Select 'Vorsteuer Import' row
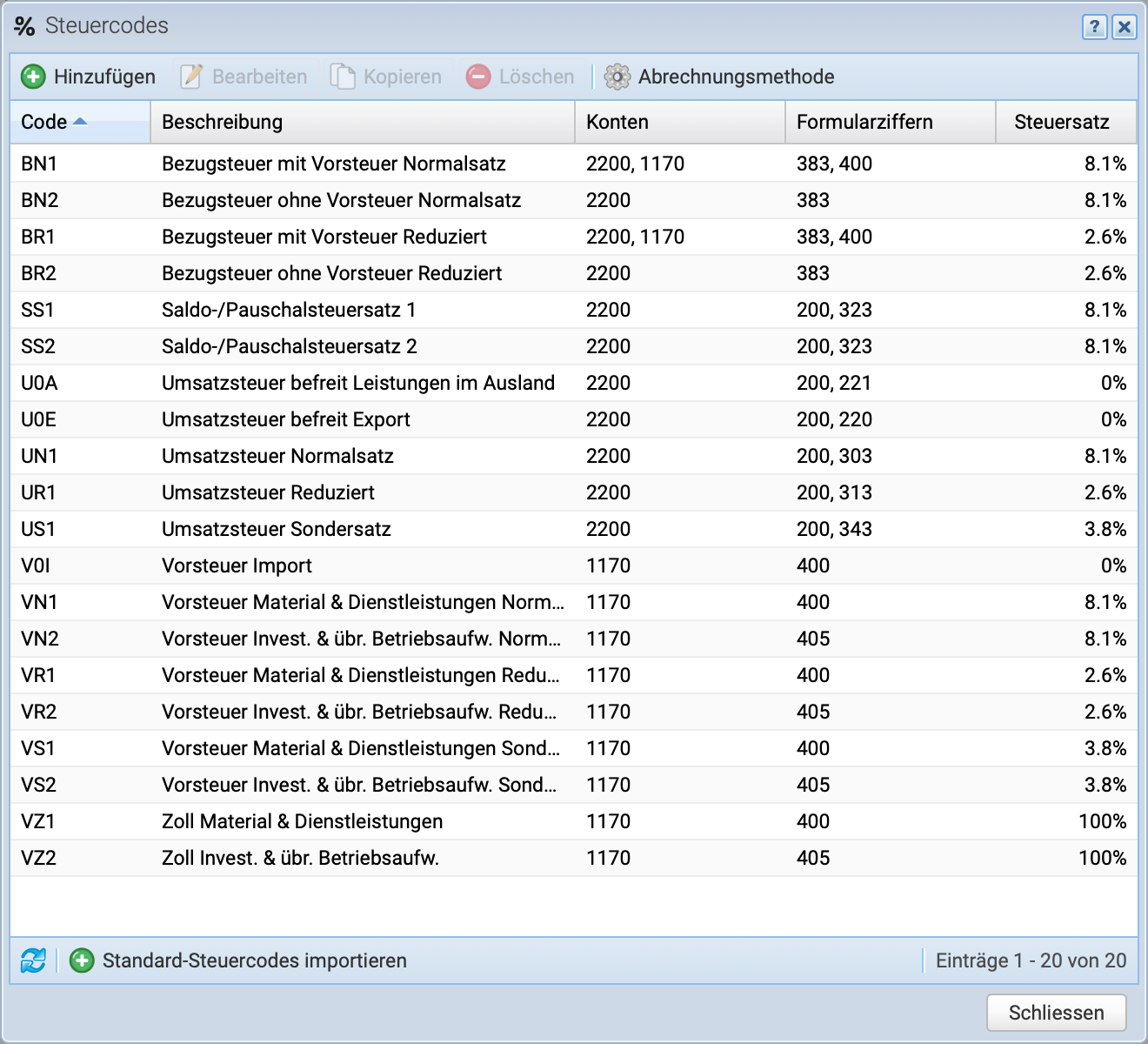The image size is (1148, 1044). (574, 565)
